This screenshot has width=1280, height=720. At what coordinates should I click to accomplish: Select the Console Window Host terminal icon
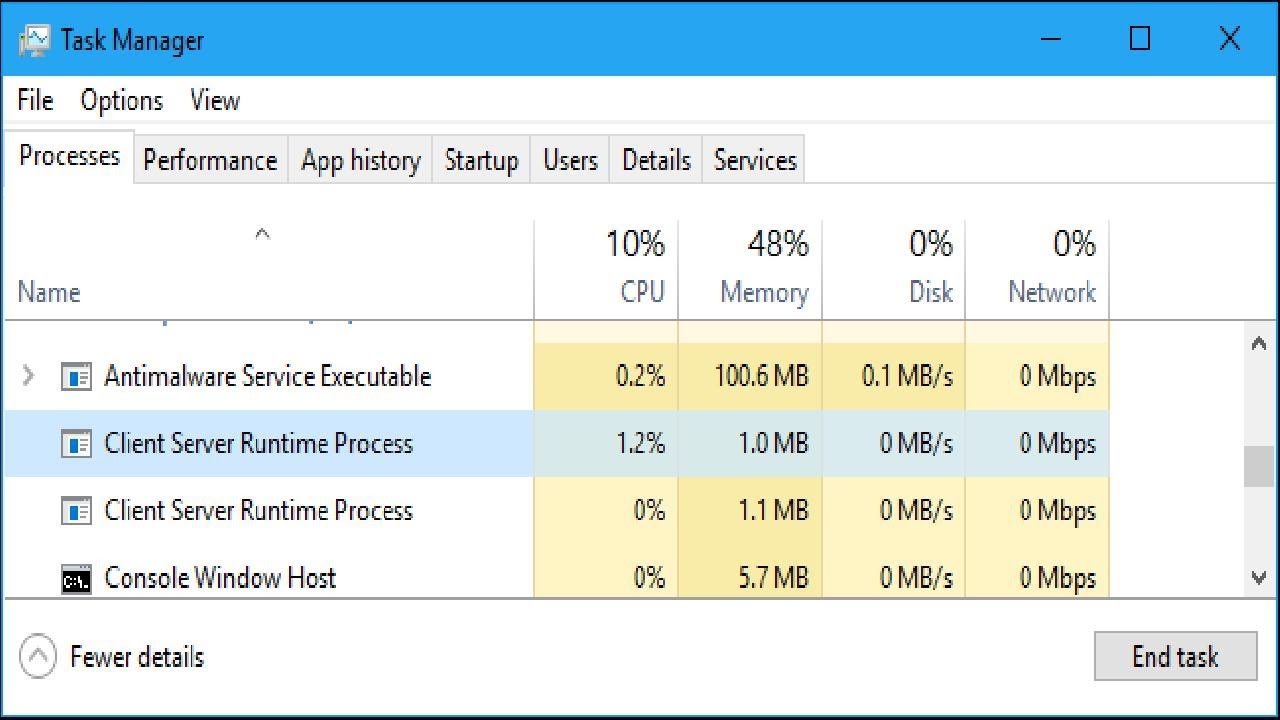coord(78,577)
